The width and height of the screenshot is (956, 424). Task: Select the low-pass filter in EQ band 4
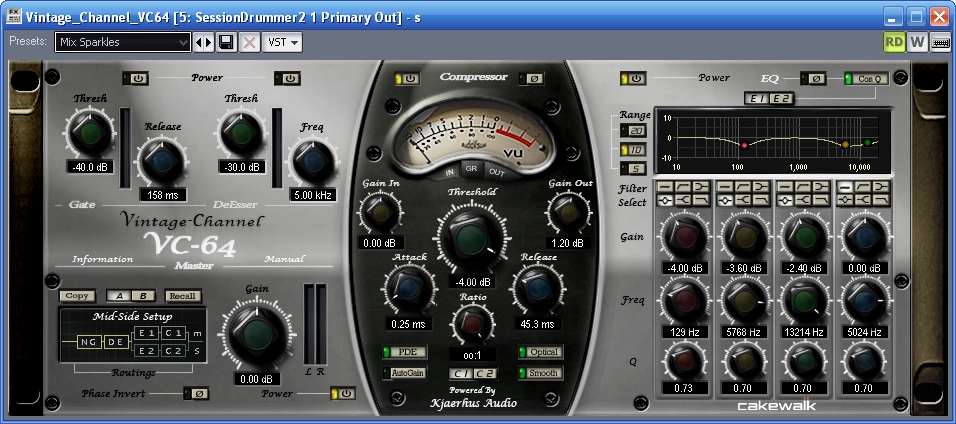pos(880,200)
